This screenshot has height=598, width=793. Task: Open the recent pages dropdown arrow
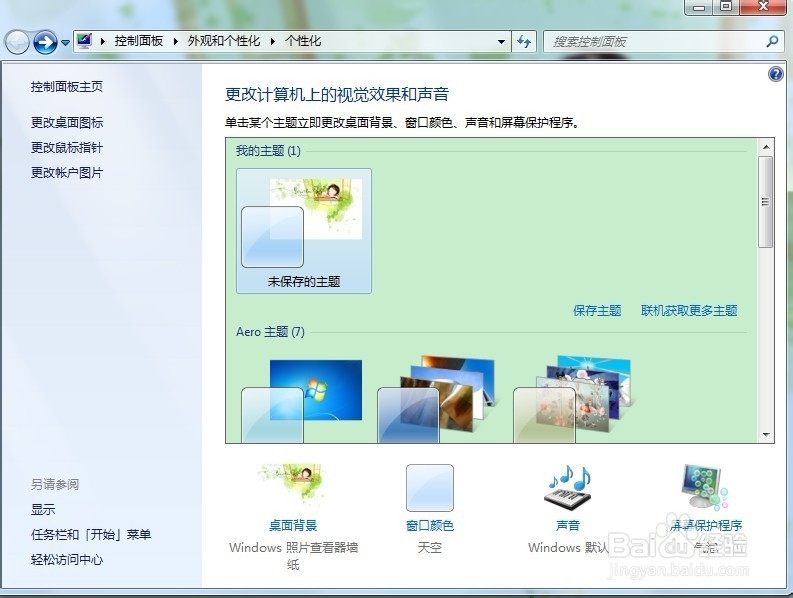pos(65,43)
